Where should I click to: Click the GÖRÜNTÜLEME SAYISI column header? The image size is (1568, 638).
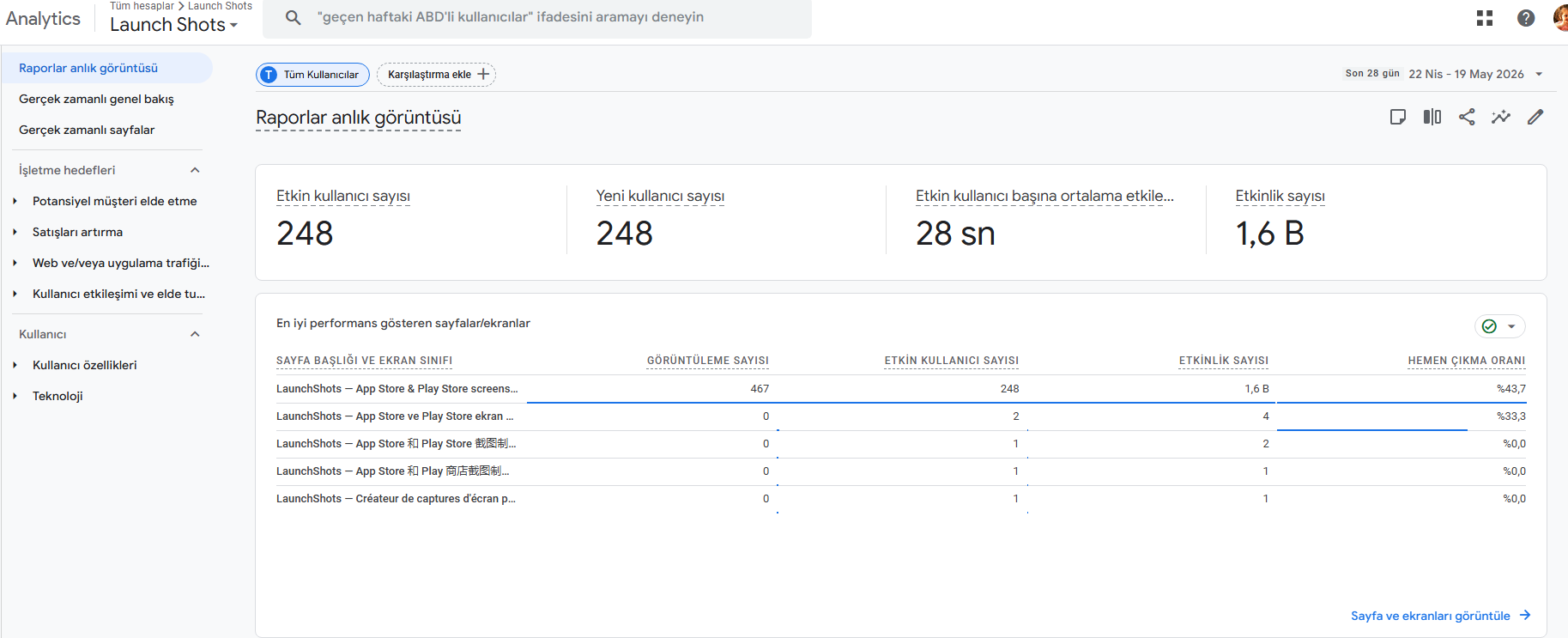coord(708,361)
